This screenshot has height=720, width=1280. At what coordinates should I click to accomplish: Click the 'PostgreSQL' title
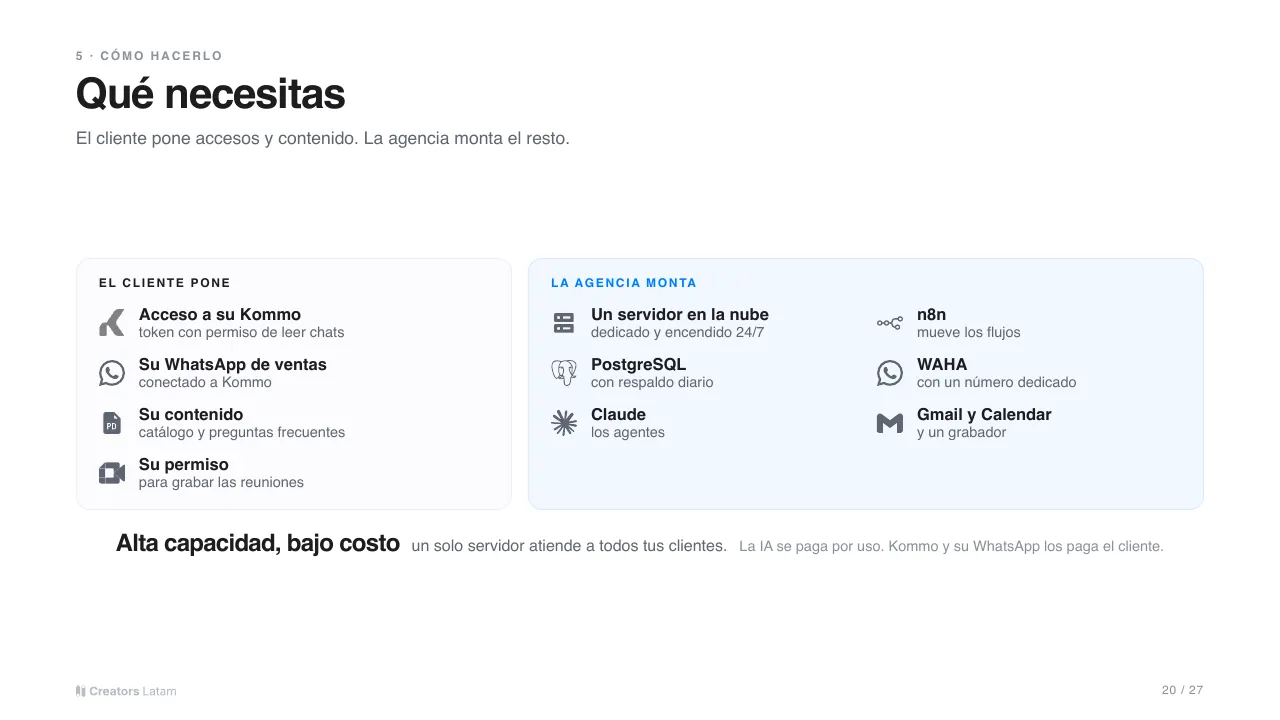pyautogui.click(x=638, y=364)
